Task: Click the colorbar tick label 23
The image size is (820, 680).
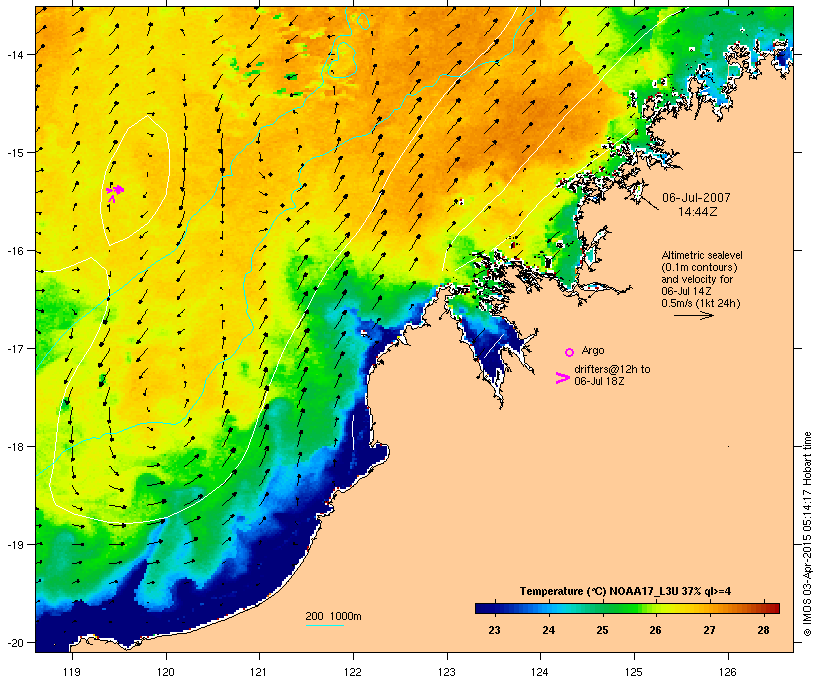Action: pyautogui.click(x=494, y=630)
